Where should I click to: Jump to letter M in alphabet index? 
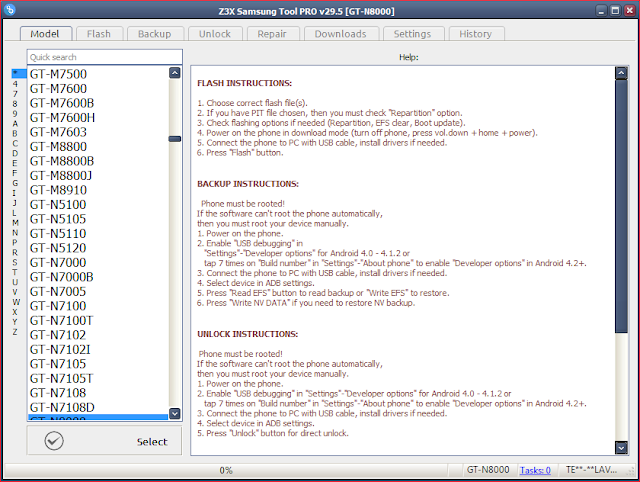[15, 223]
